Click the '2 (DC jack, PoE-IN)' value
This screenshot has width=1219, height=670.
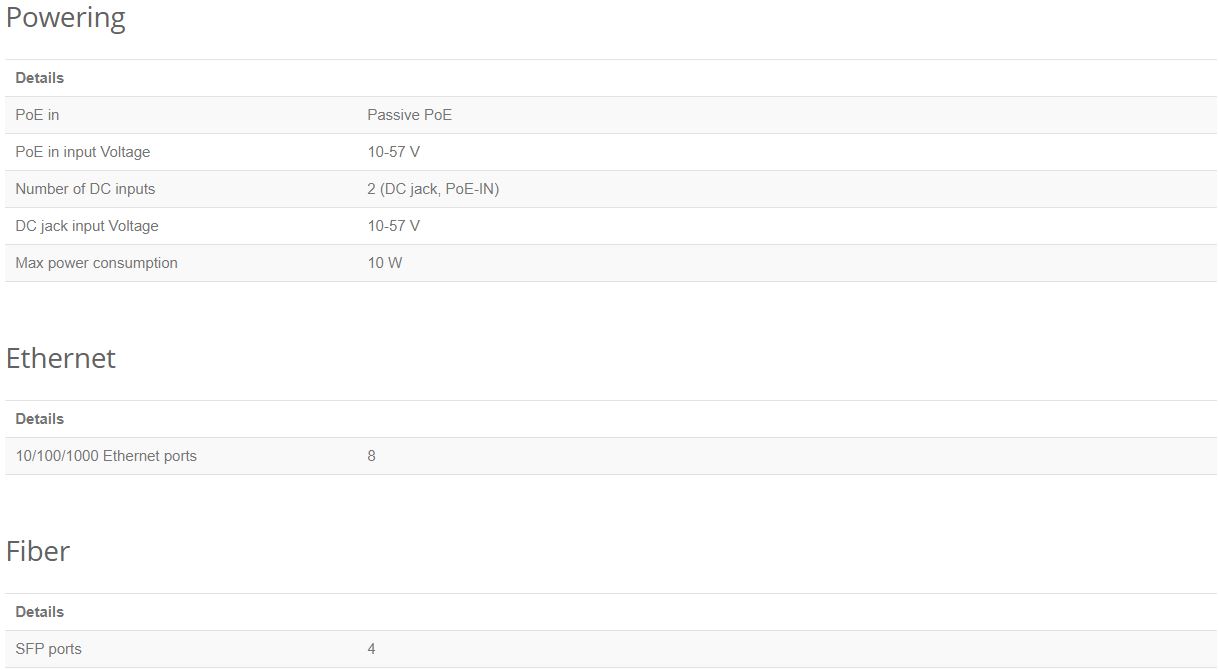tap(433, 189)
